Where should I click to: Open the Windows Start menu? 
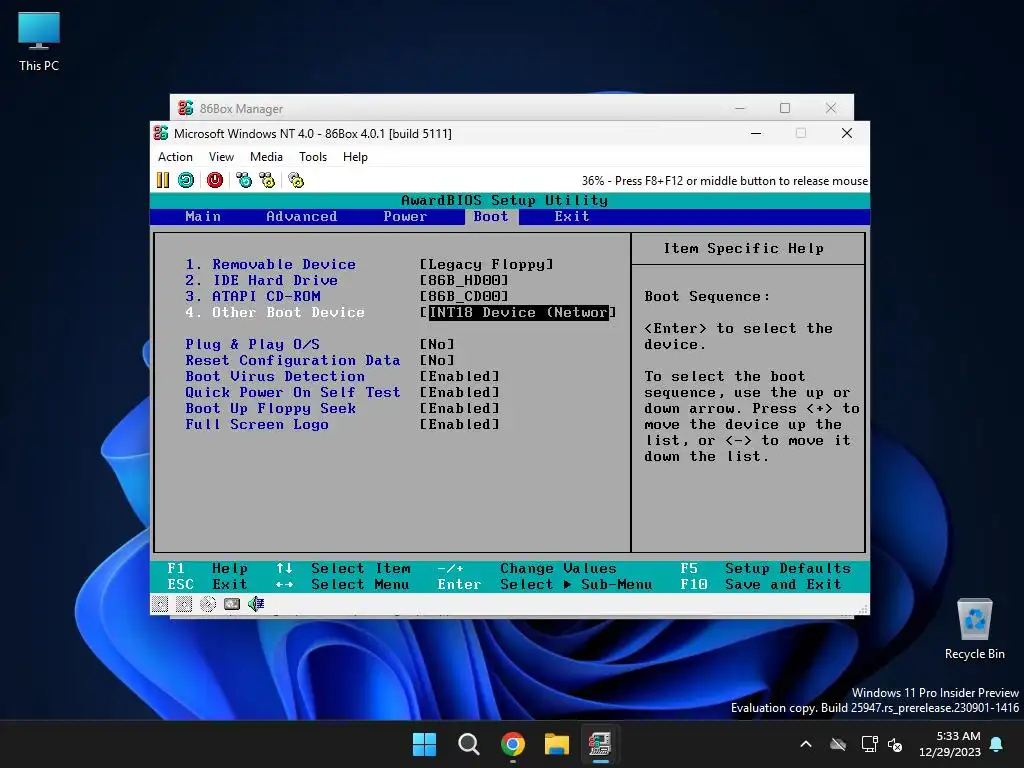click(424, 744)
